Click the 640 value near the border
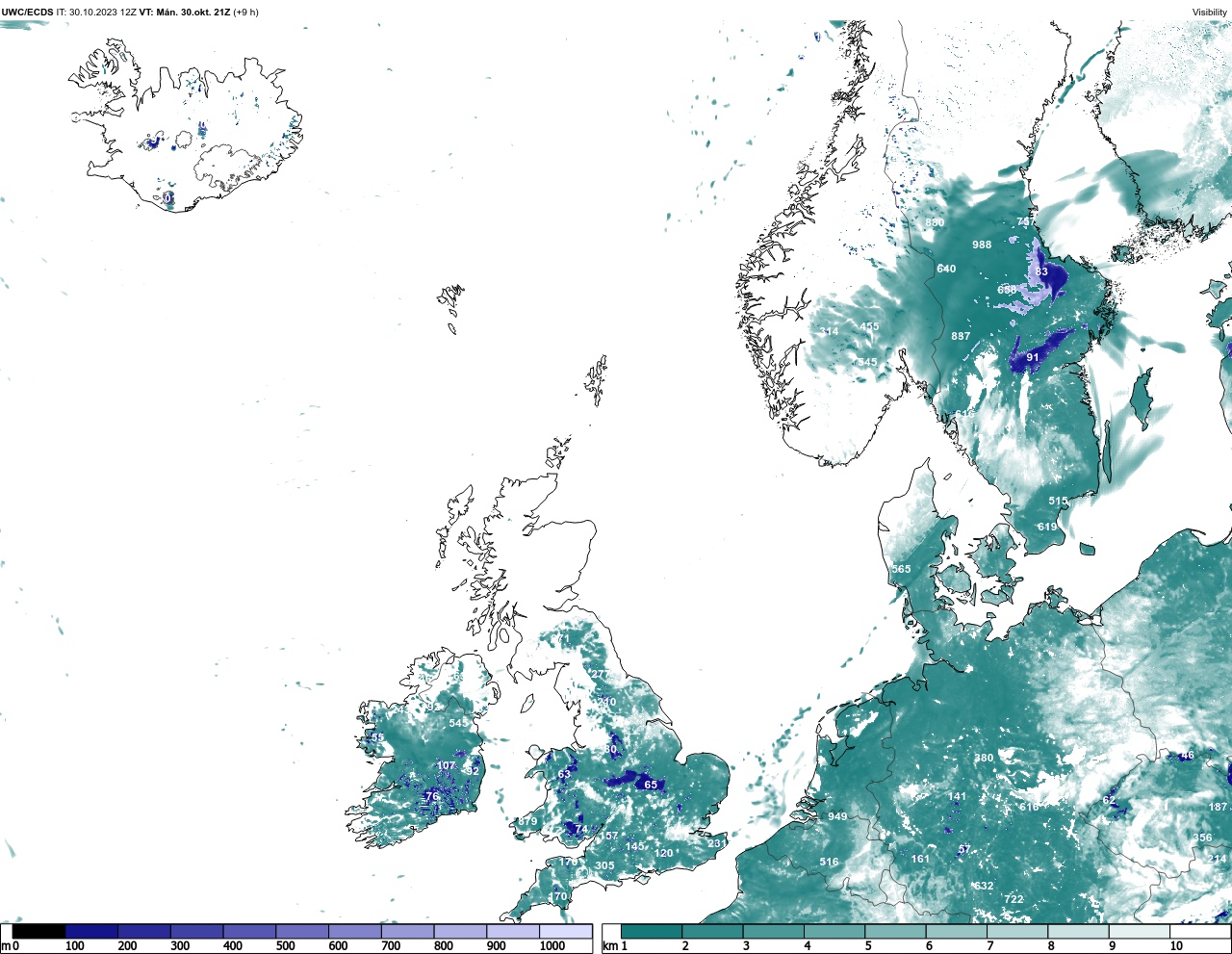 [947, 269]
